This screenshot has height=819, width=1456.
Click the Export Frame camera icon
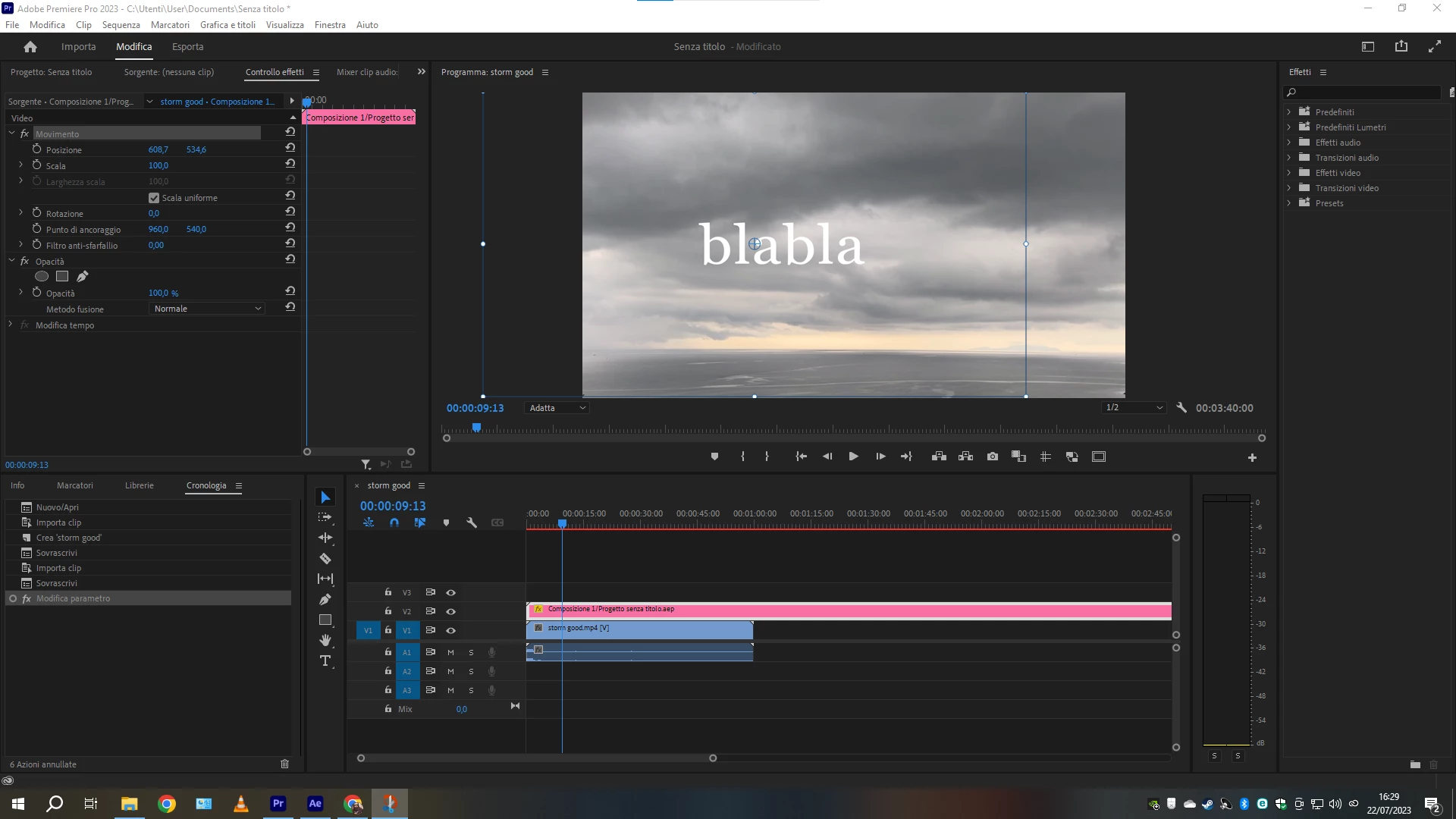[992, 457]
